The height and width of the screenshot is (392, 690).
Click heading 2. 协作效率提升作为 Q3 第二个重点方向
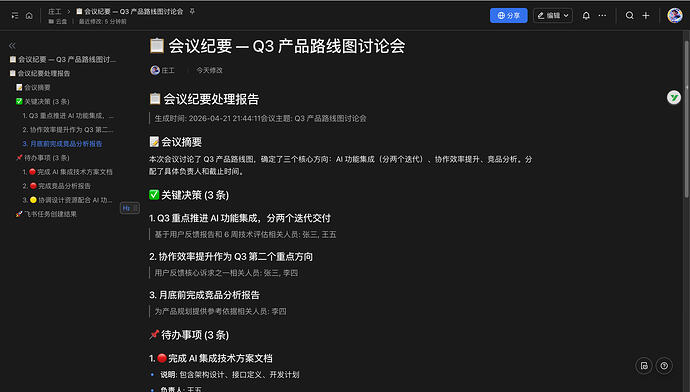click(231, 256)
